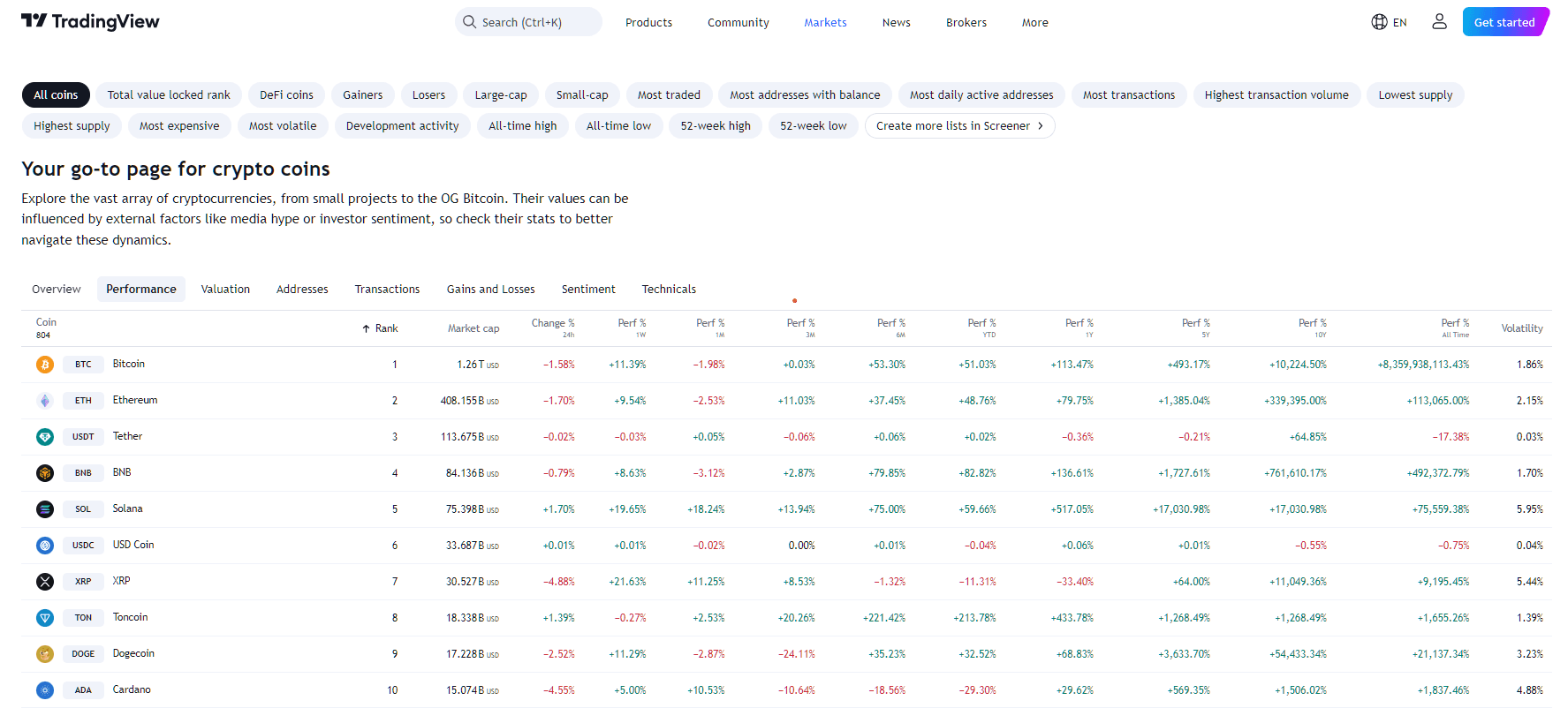
Task: Click the Cardano coin logo
Action: coord(45,690)
